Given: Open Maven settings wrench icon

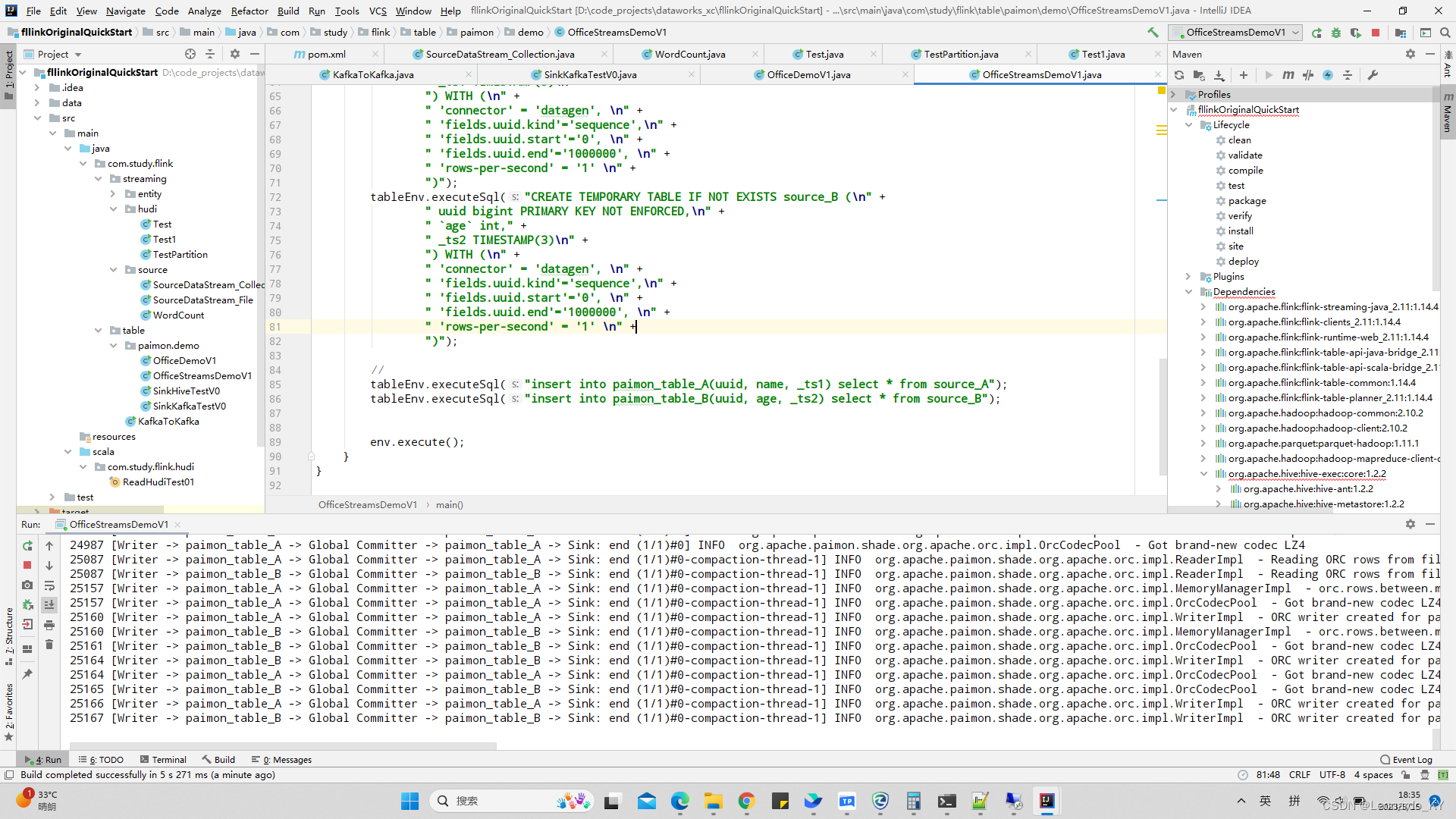Looking at the screenshot, I should point(1373,75).
